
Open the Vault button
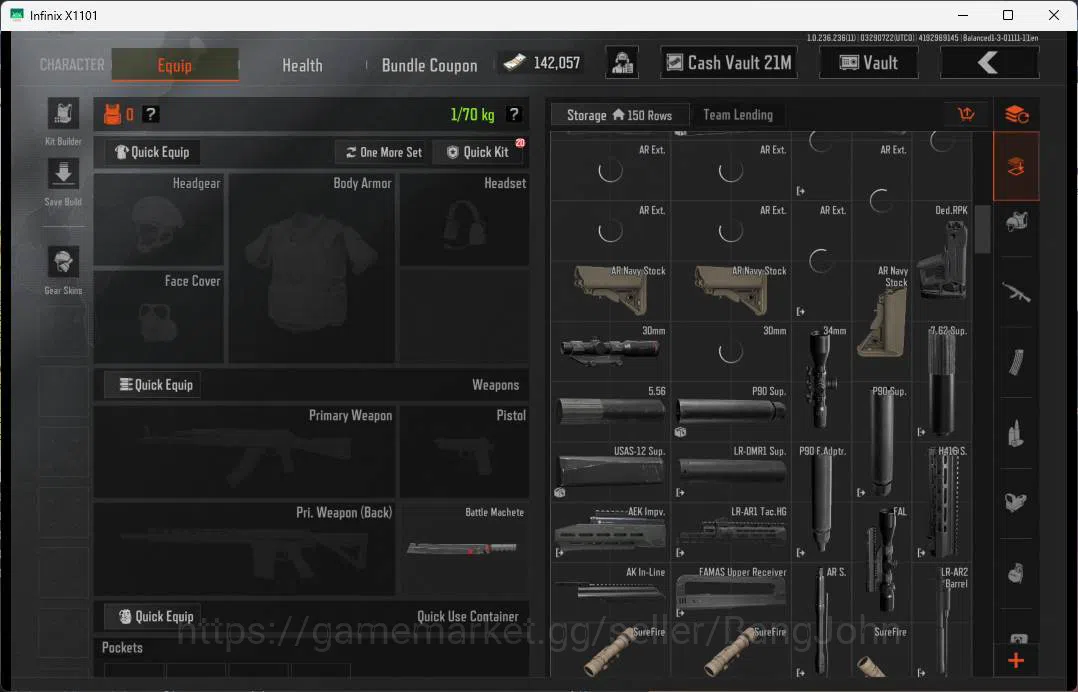tap(869, 63)
